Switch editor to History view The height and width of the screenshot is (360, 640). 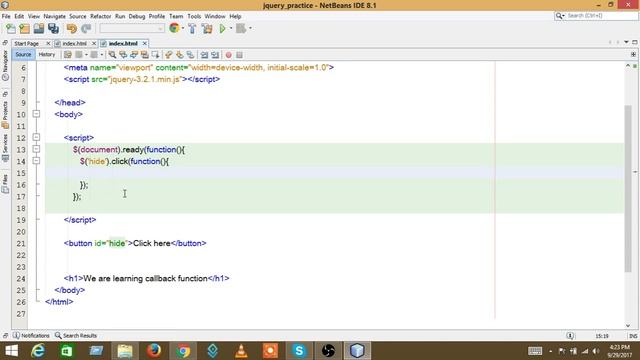click(x=47, y=55)
